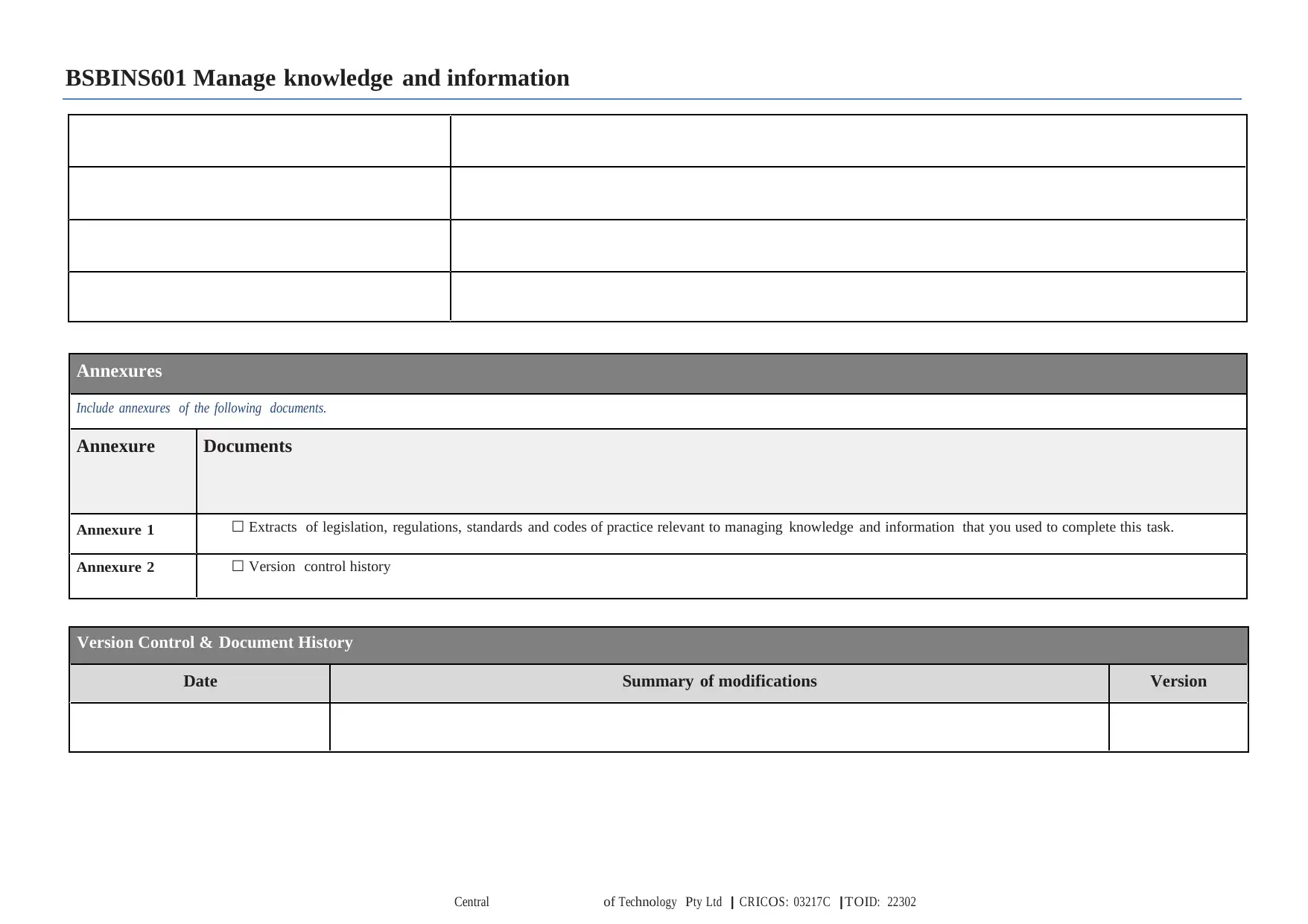The width and height of the screenshot is (1308, 924).
Task: Click the empty cell under Summary of modifications
Action: (x=720, y=727)
